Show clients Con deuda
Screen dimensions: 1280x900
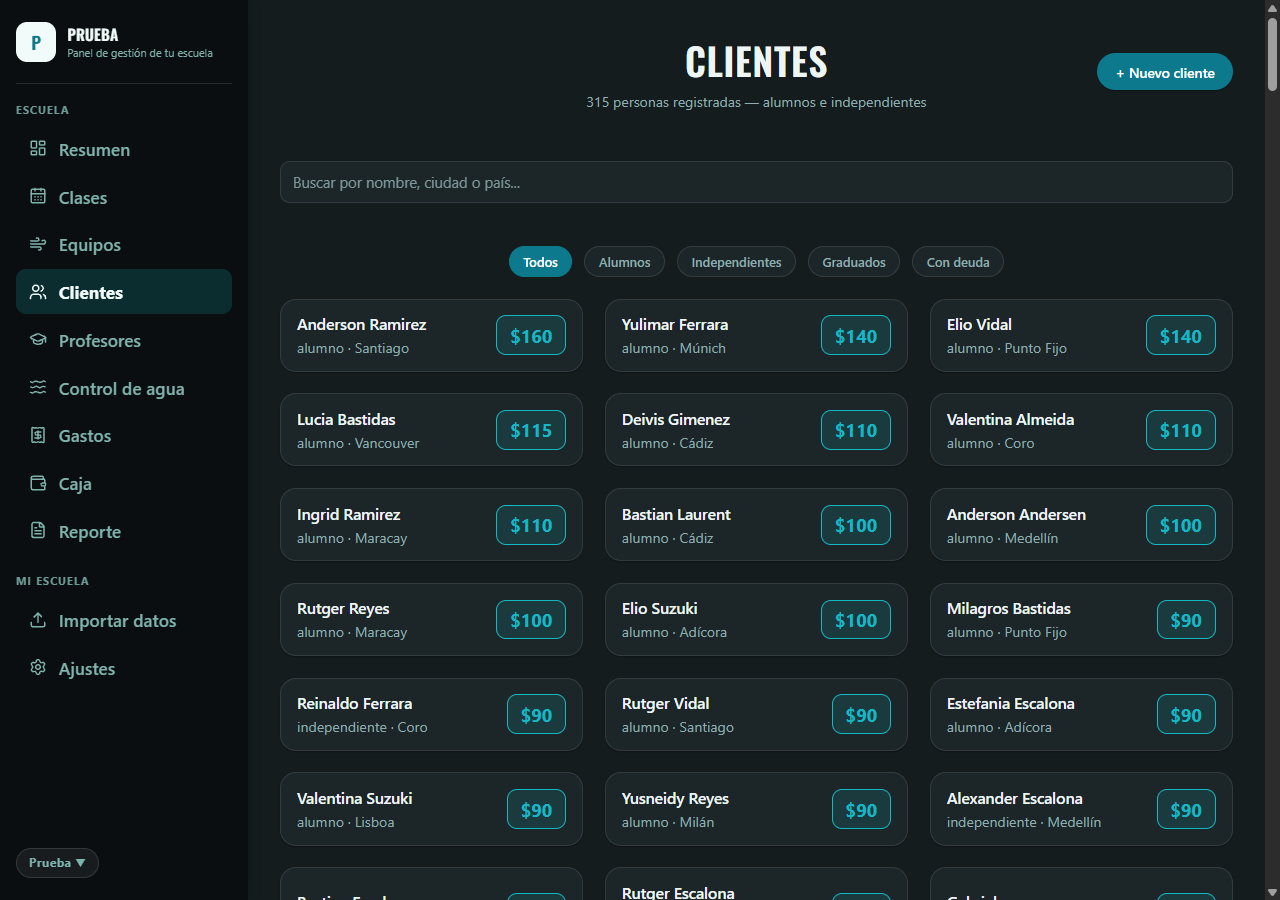pyautogui.click(x=958, y=262)
